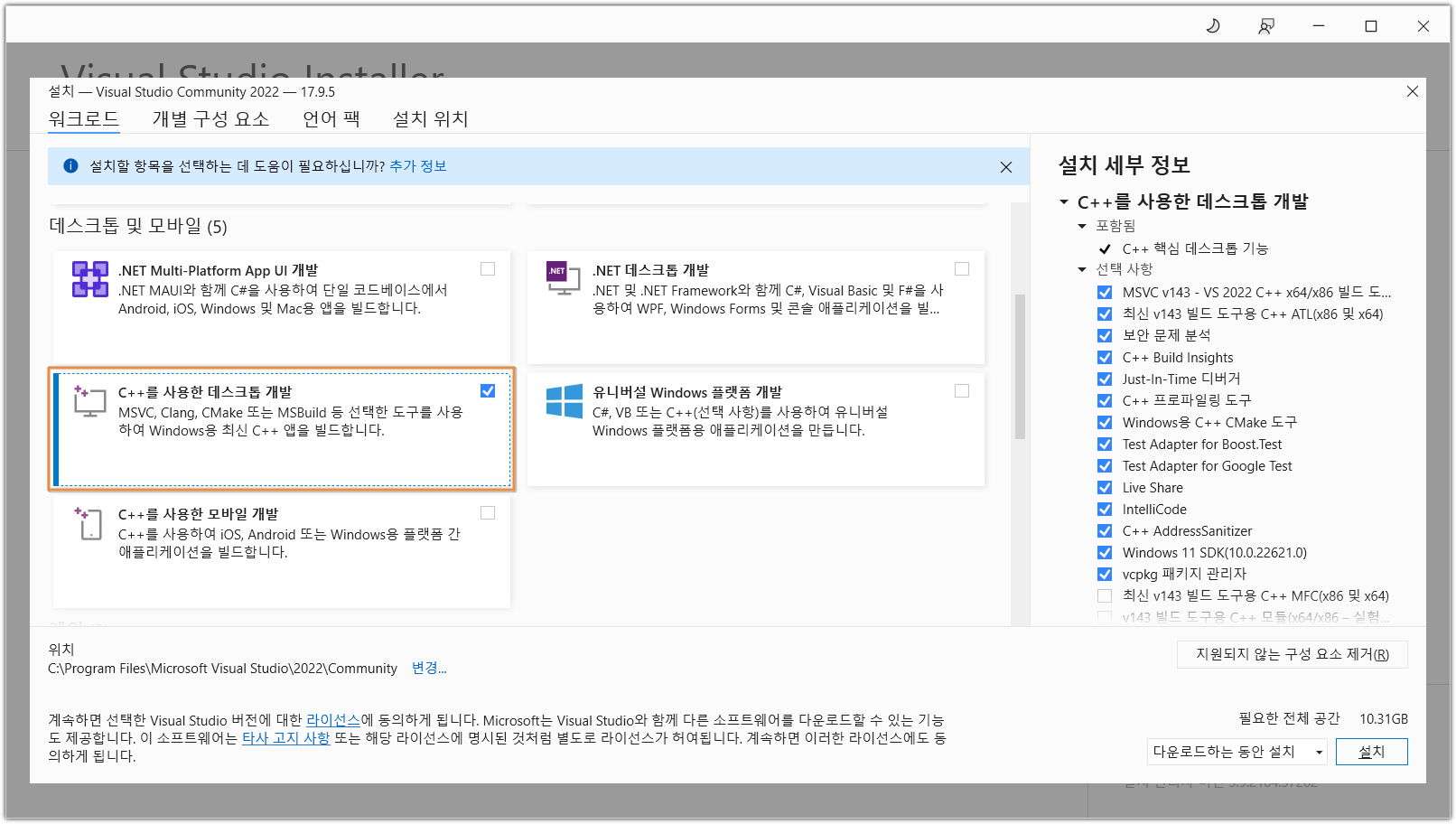Click the change location link
1456x824 pixels.
coord(429,668)
